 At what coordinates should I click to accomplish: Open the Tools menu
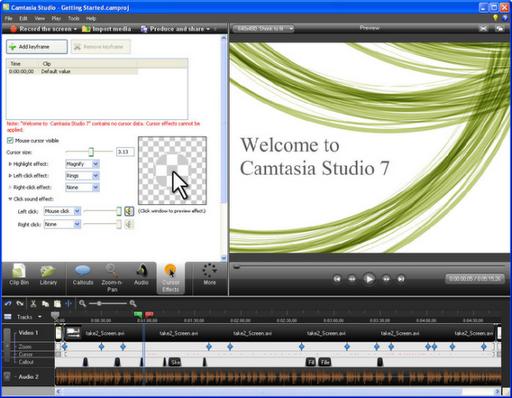[74, 18]
